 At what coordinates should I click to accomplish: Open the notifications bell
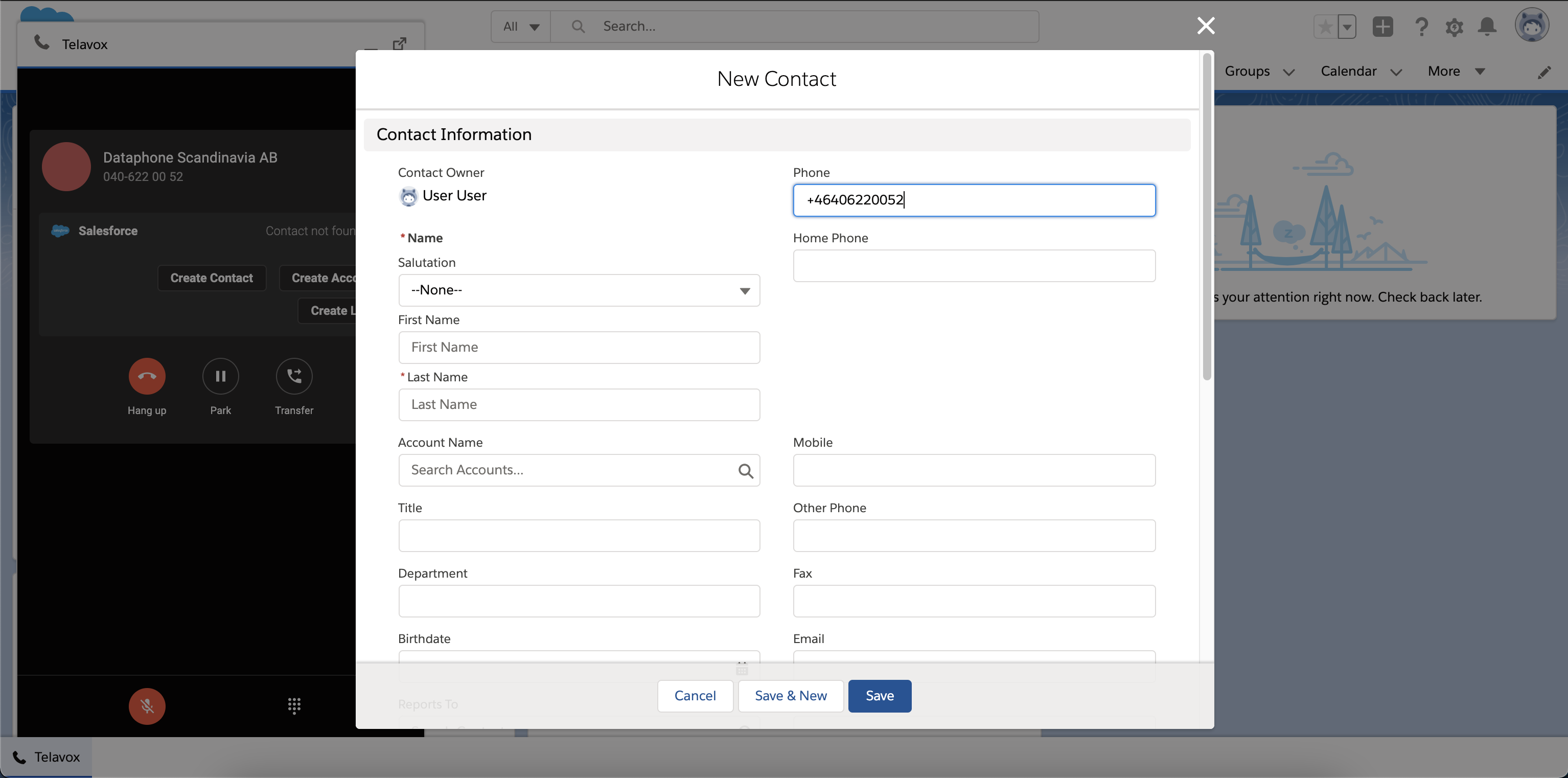1487,27
